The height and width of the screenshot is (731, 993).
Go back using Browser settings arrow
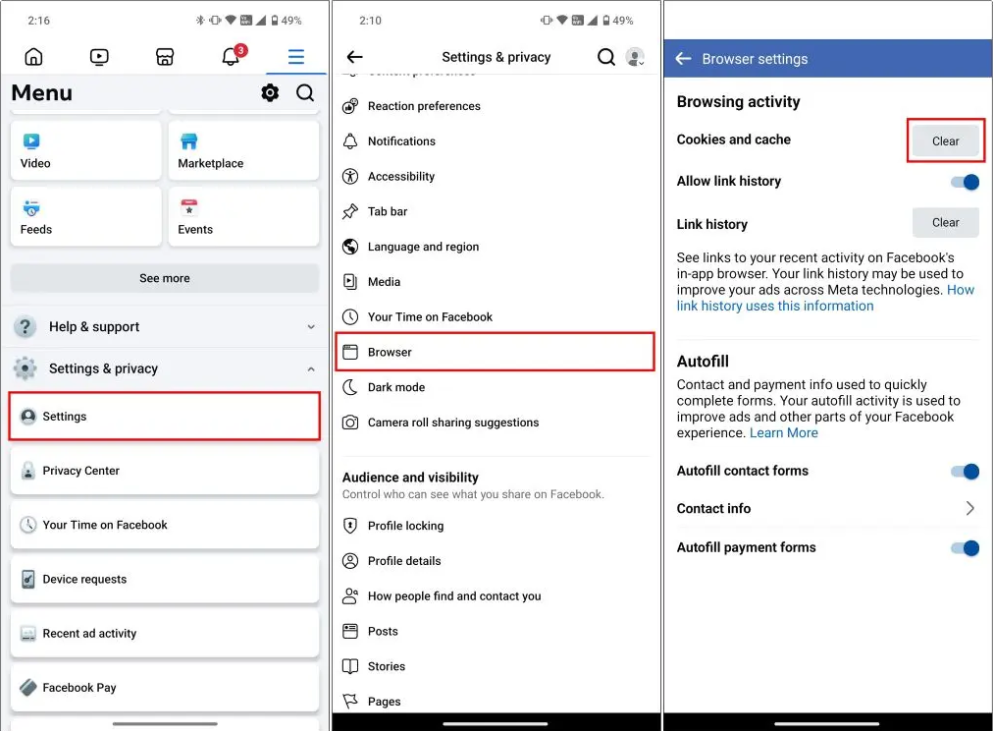pyautogui.click(x=683, y=59)
